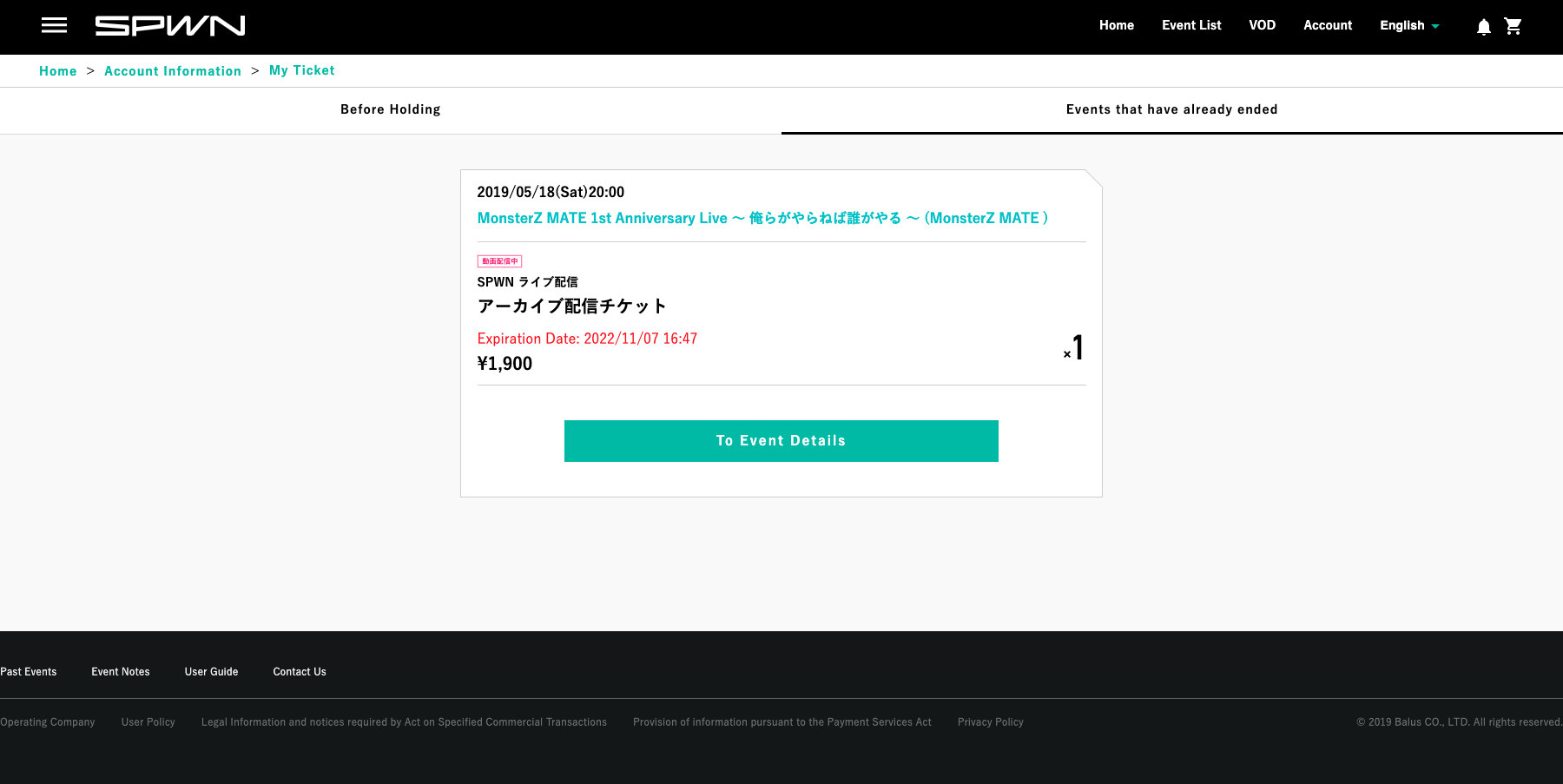The width and height of the screenshot is (1563, 784).
Task: Click the アーカイブ配信チケット ticket name
Action: [572, 306]
